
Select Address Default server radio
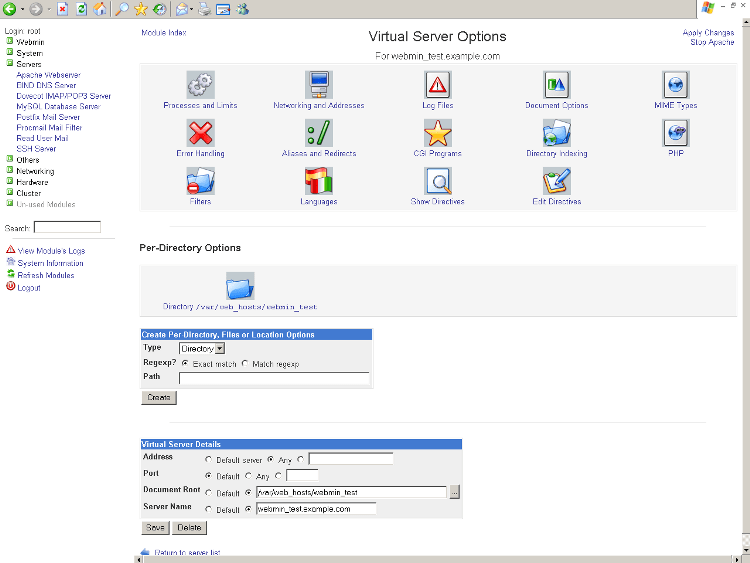tap(208, 459)
